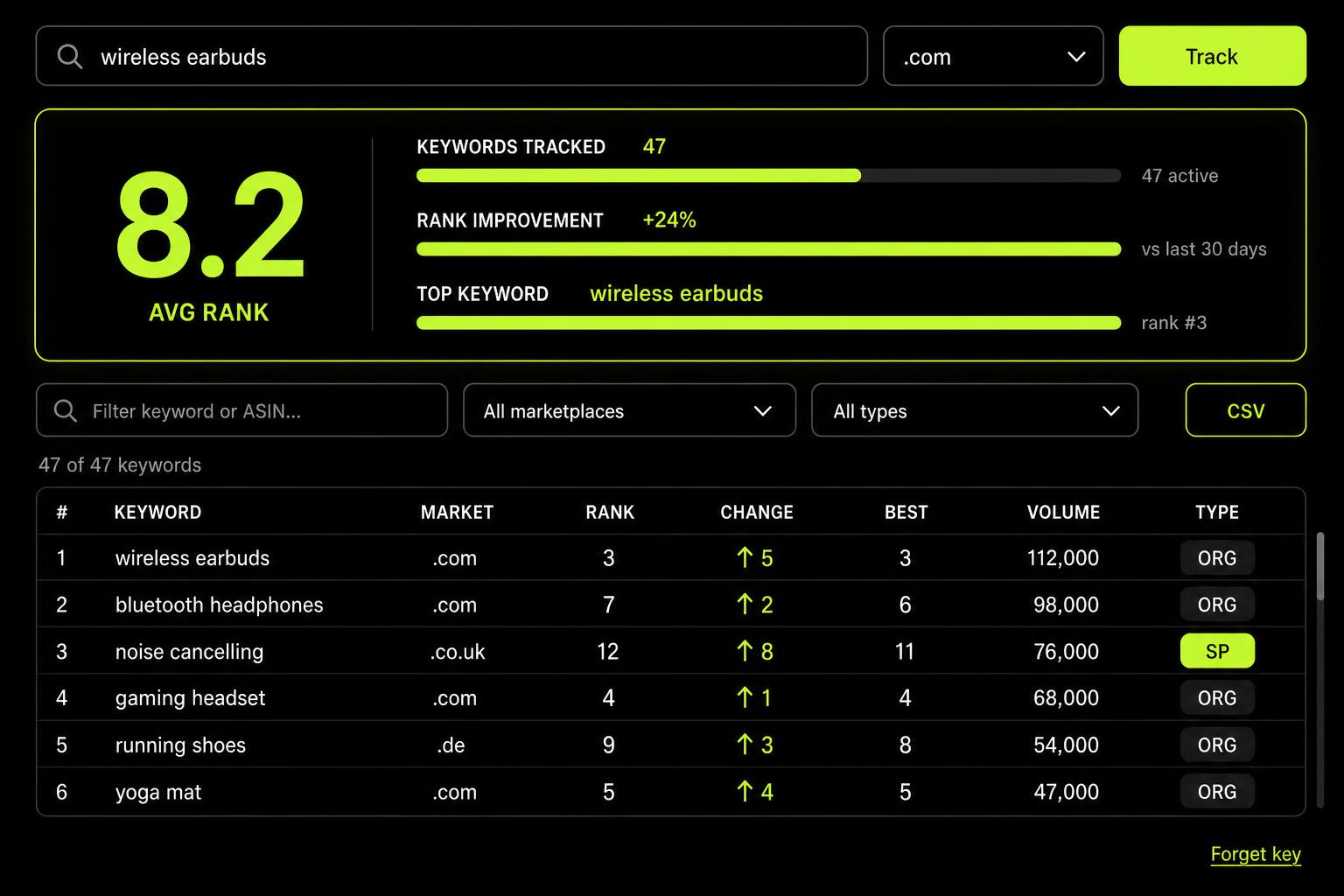The width and height of the screenshot is (1344, 896).
Task: Sort by the RANK column header
Action: 610,512
